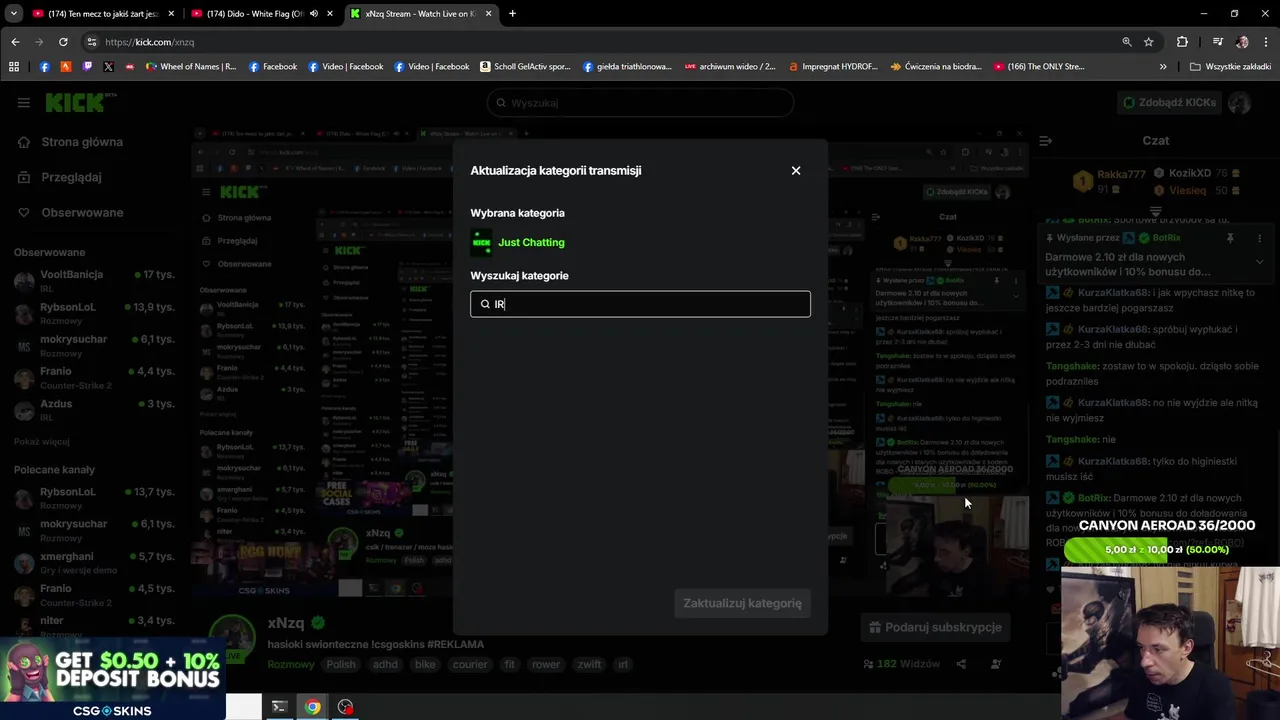The image size is (1280, 720).
Task: Switch to Dido - White Flag tab
Action: 262,14
